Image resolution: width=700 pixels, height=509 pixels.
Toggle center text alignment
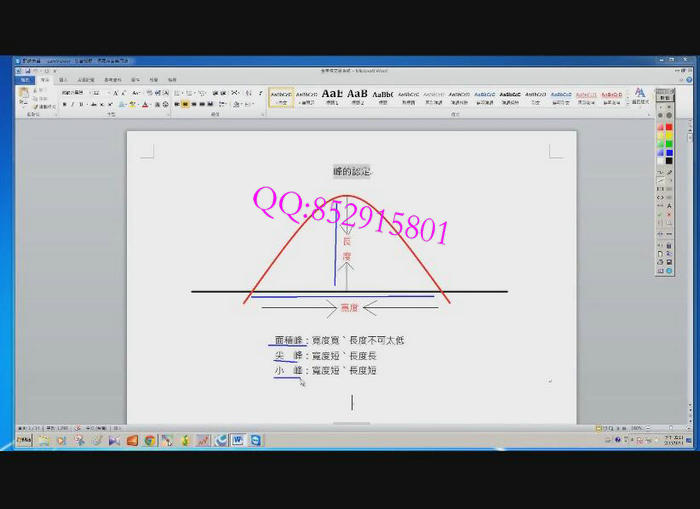(x=187, y=104)
